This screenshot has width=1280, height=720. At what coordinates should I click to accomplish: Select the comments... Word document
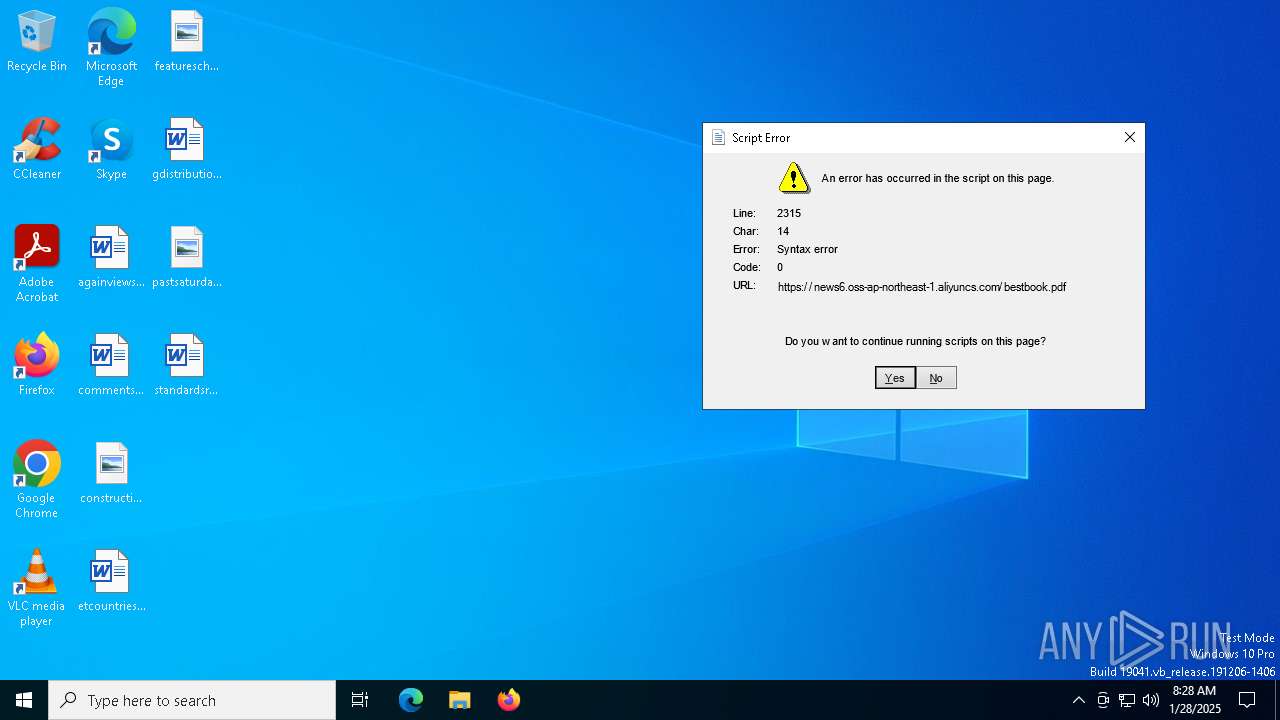point(111,365)
